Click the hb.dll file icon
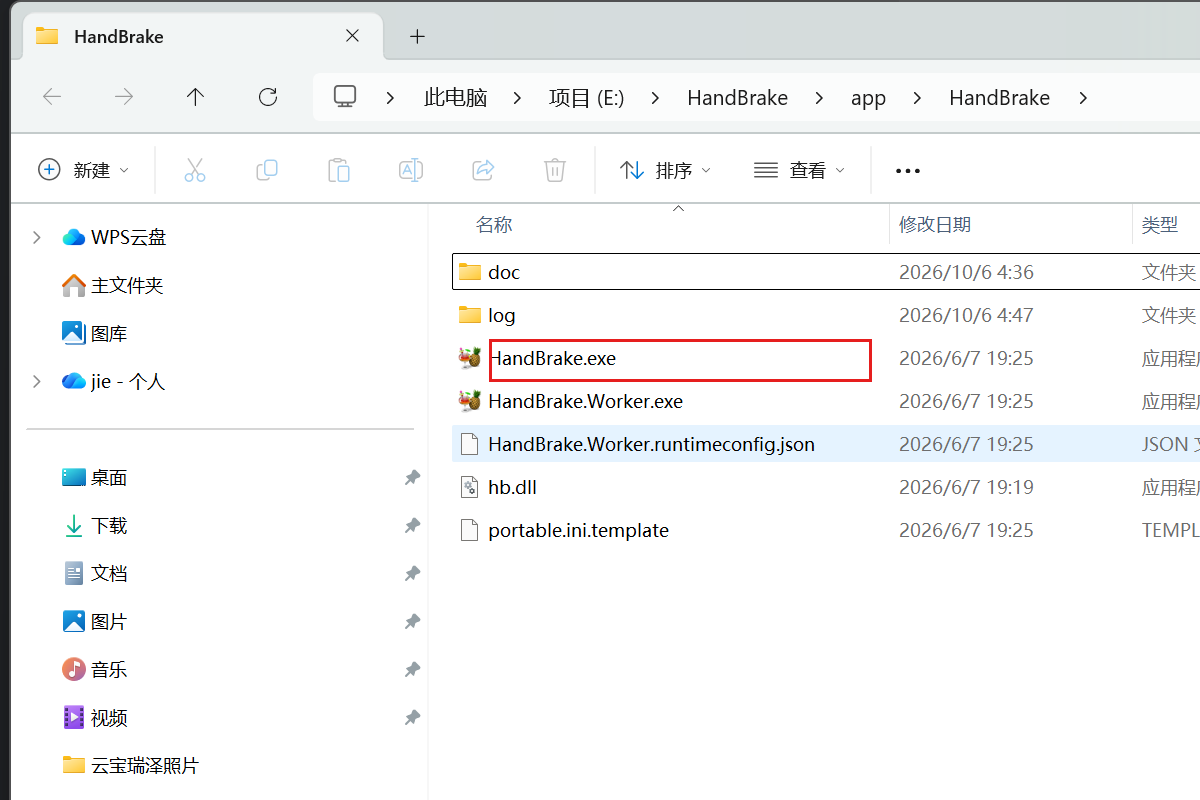This screenshot has width=1200, height=800. (x=470, y=487)
